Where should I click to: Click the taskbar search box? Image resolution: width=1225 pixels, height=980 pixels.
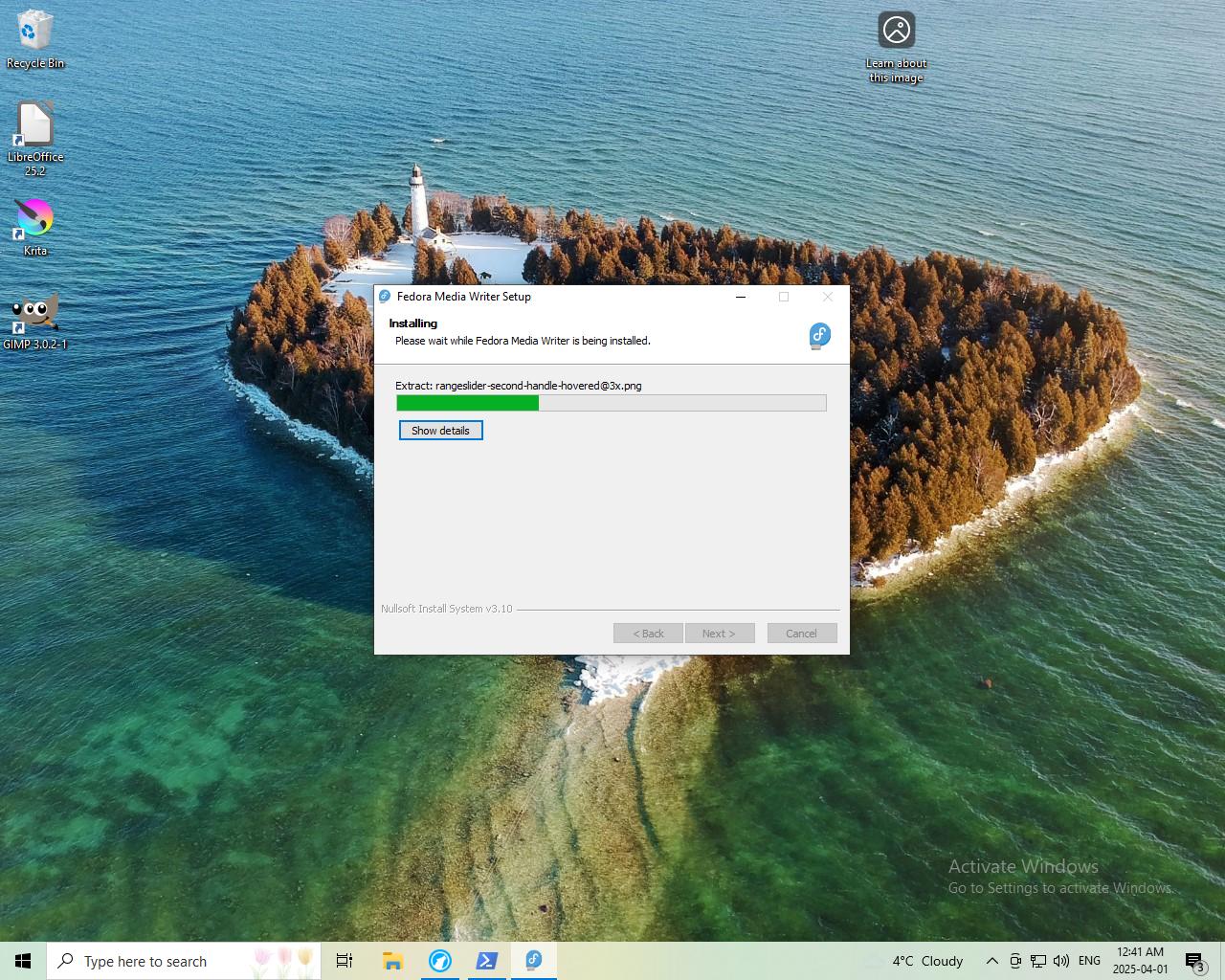click(x=184, y=961)
